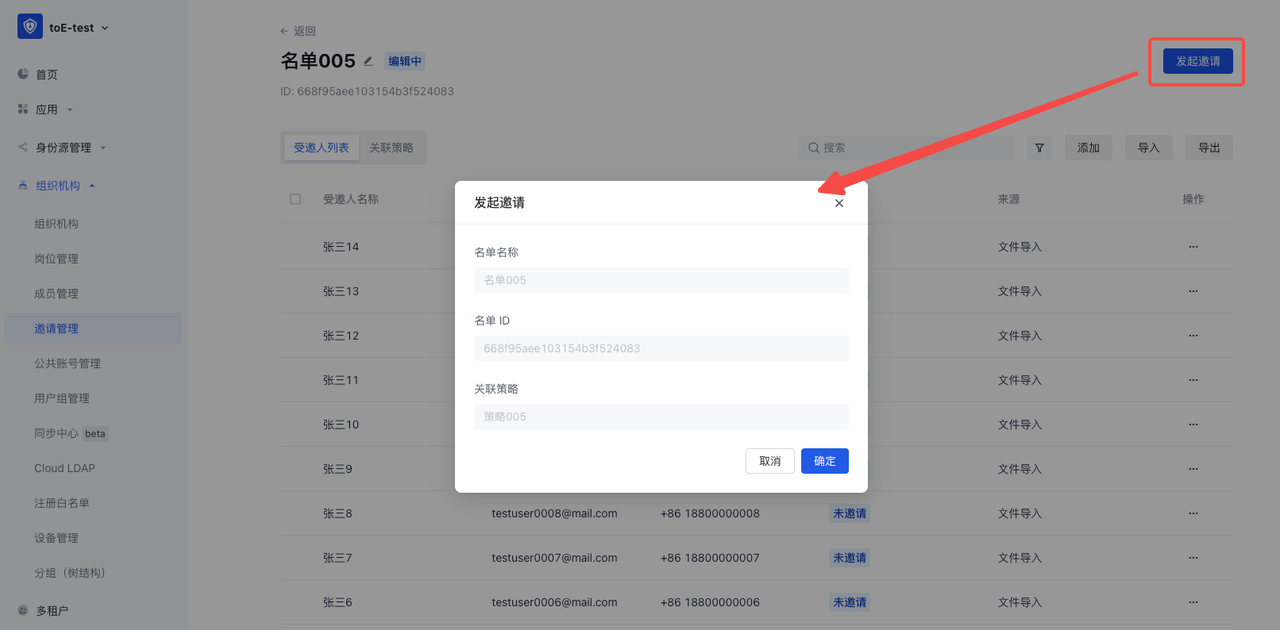Screen dimensions: 1280x630
Task: Click the filter funnel icon
Action: click(x=1039, y=148)
